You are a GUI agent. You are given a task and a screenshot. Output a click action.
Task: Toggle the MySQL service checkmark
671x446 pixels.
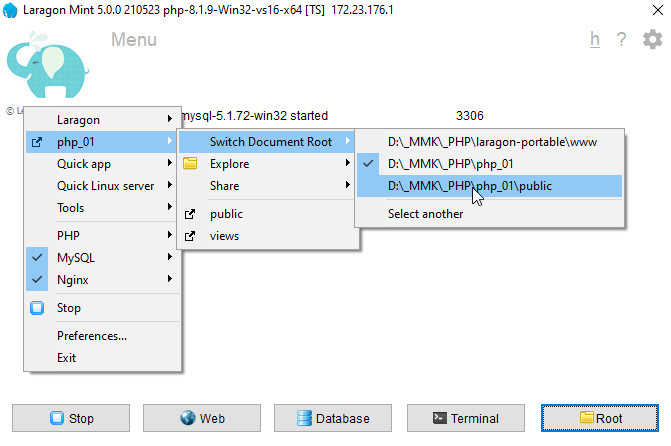pyautogui.click(x=38, y=258)
